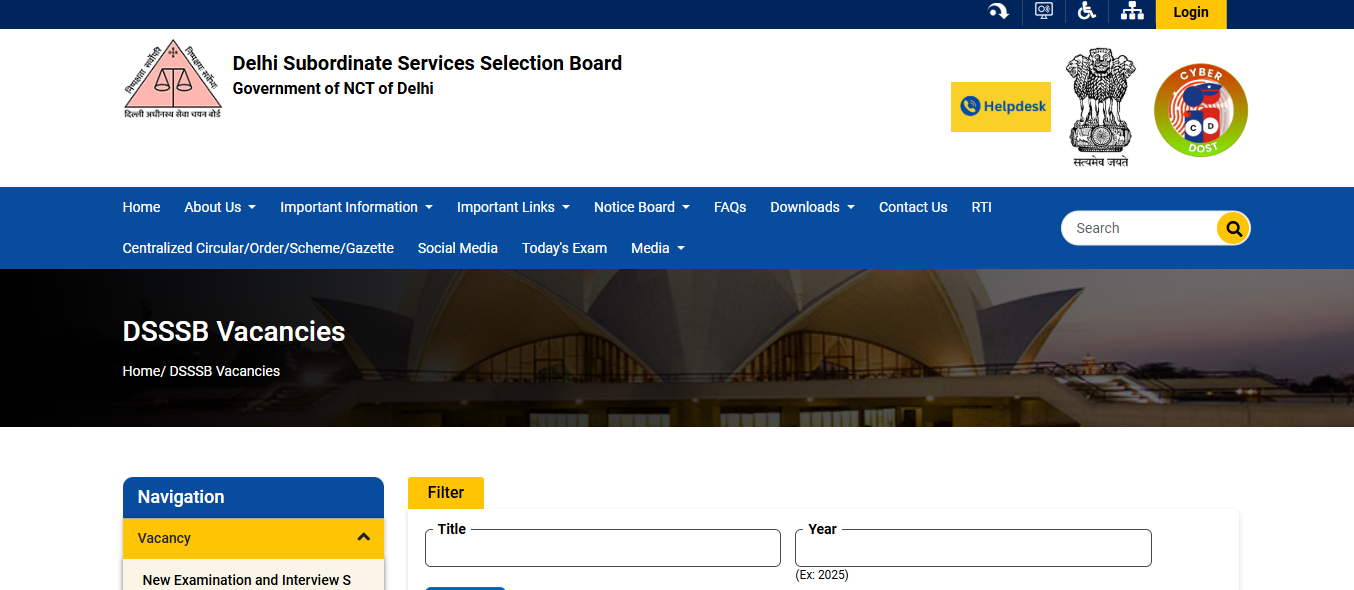1354x590 pixels.
Task: Open the Important Information dropdown
Action: (x=356, y=207)
